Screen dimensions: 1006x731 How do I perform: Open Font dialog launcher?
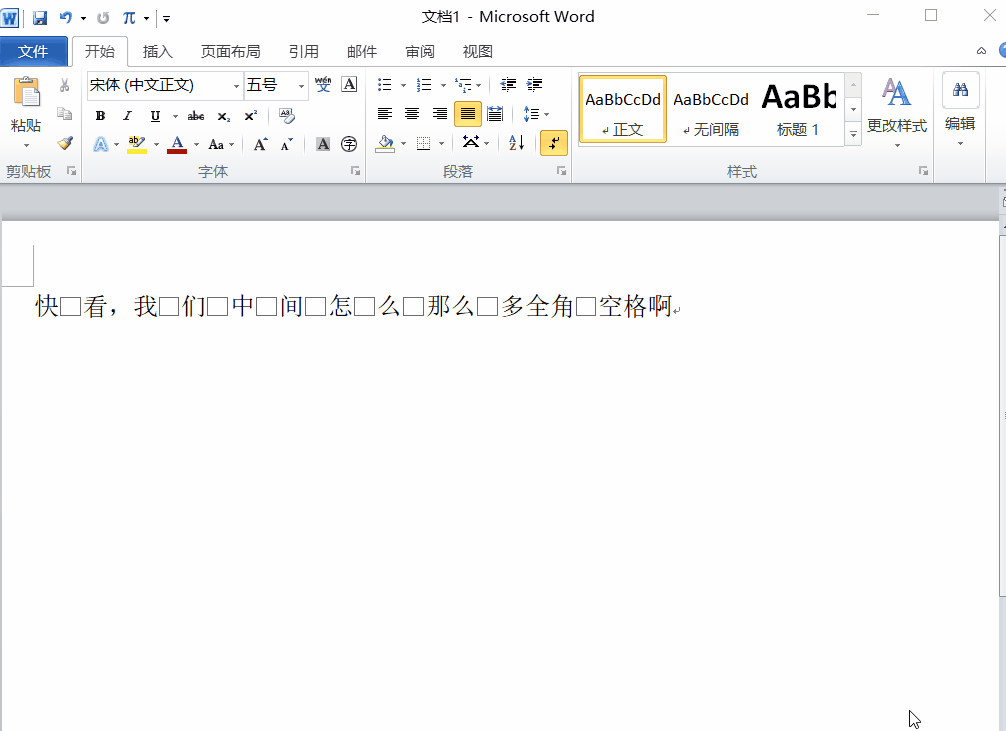[x=355, y=171]
